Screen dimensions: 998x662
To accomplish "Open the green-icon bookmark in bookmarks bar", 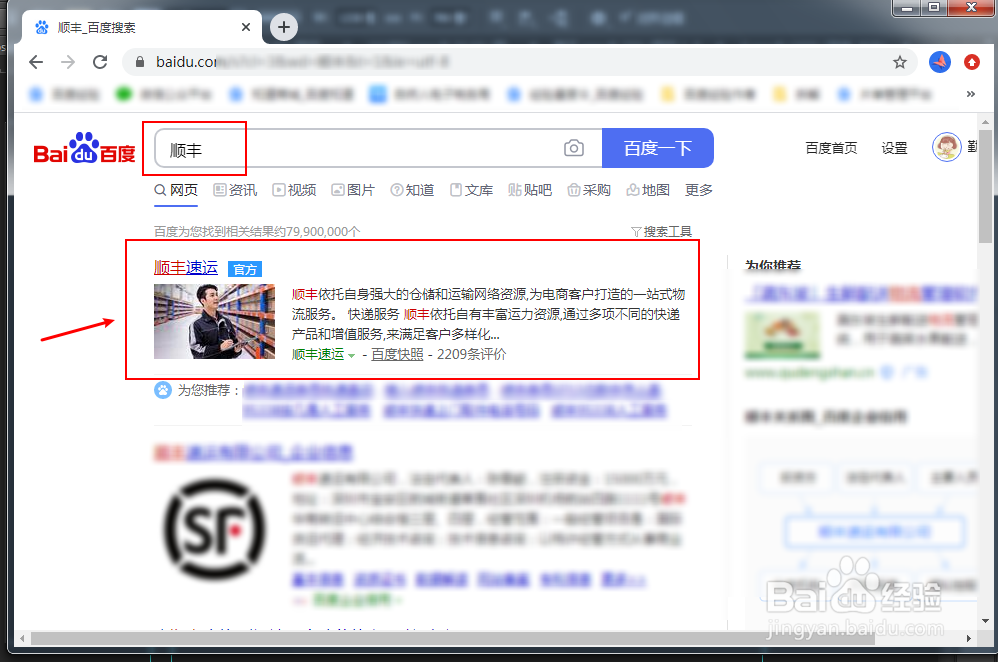I will [164, 94].
